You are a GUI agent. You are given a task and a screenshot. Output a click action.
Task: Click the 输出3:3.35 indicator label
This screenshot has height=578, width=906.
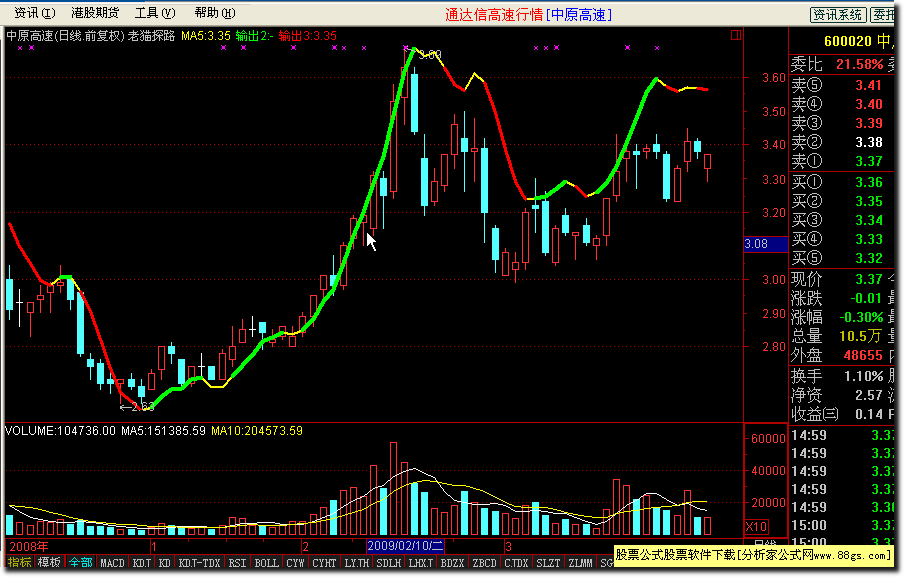tap(307, 36)
